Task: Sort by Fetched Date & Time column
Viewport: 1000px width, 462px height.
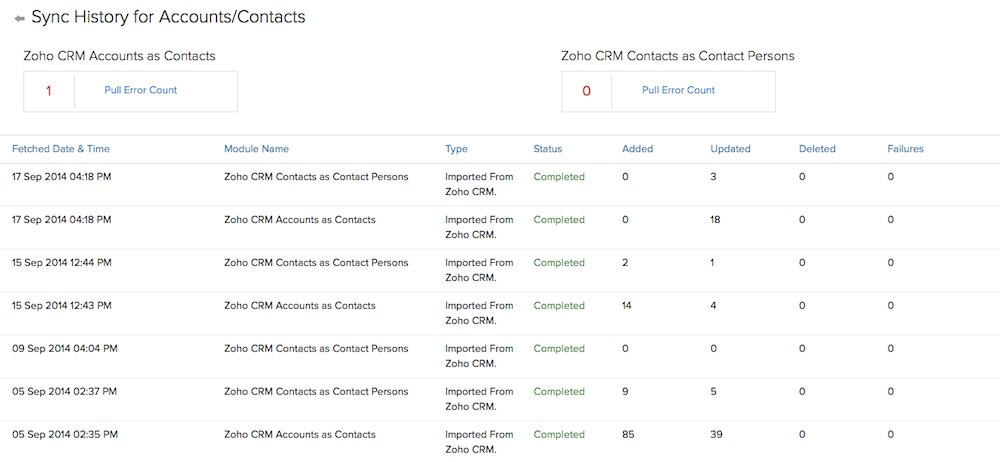Action: [61, 149]
